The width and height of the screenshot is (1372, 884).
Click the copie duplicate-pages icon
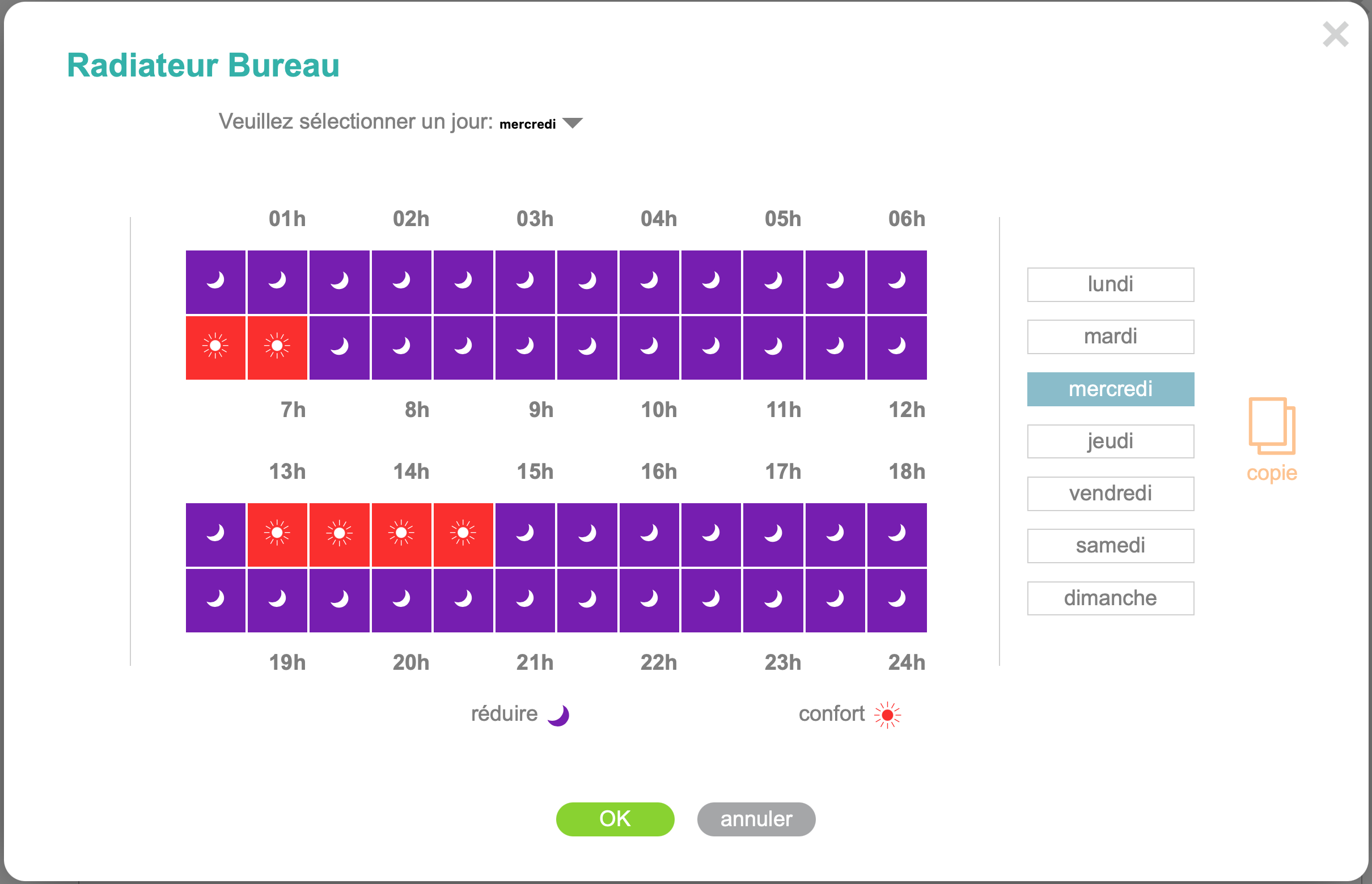(1272, 426)
